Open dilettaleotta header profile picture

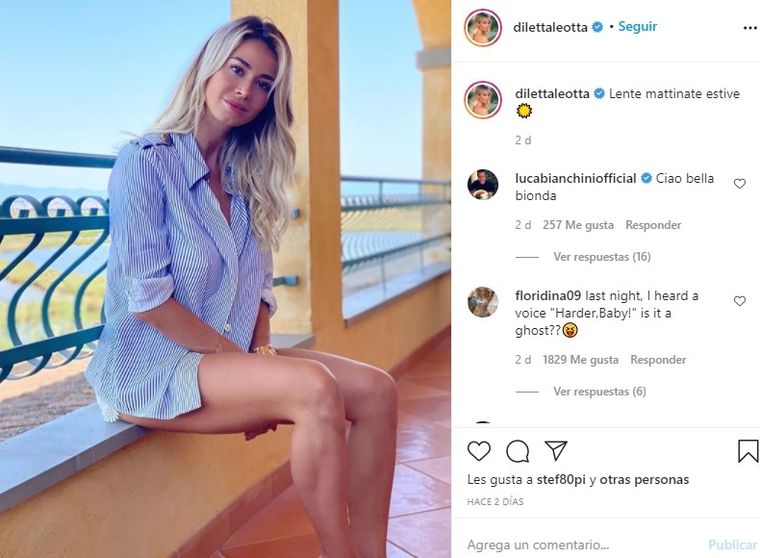coord(482,28)
